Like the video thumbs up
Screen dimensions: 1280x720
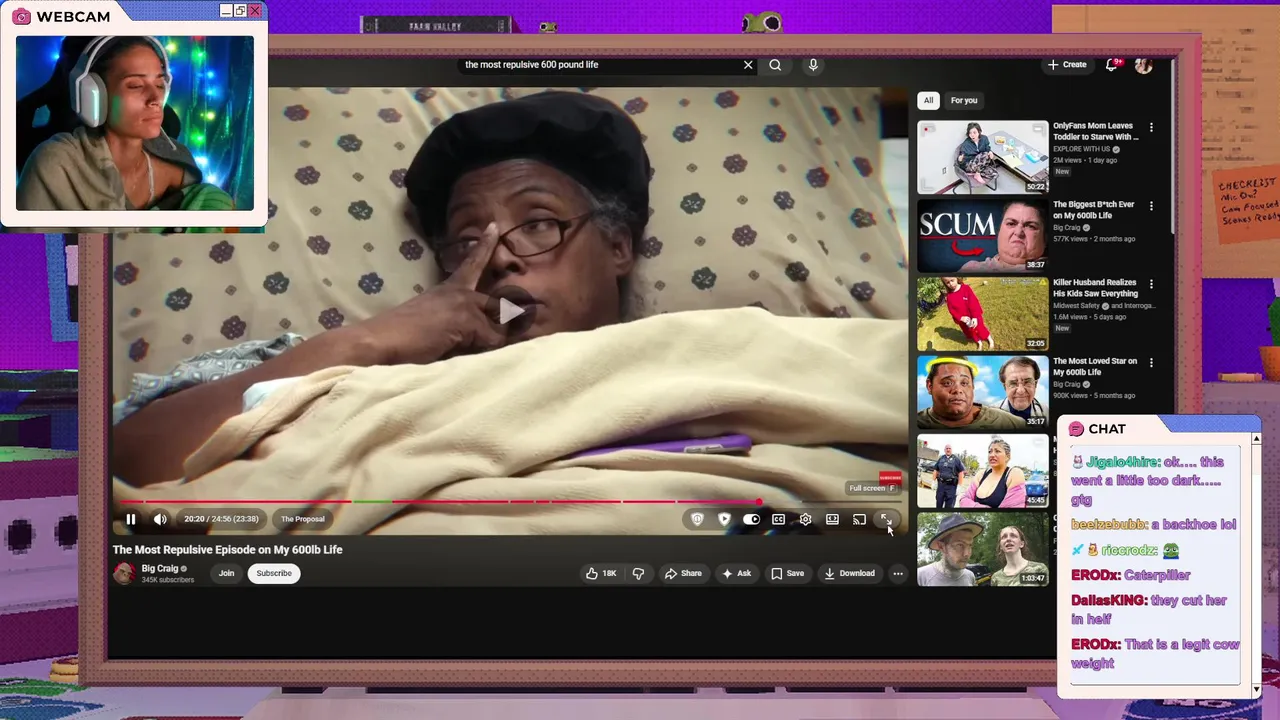coord(601,573)
